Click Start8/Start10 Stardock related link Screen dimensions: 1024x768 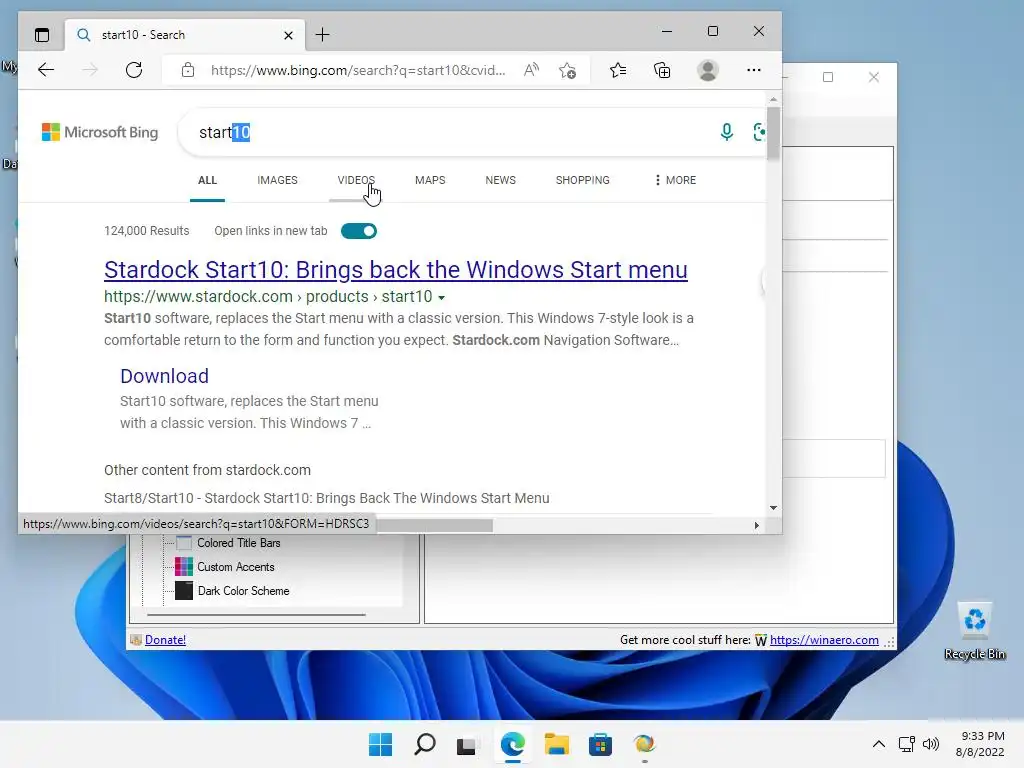(327, 498)
